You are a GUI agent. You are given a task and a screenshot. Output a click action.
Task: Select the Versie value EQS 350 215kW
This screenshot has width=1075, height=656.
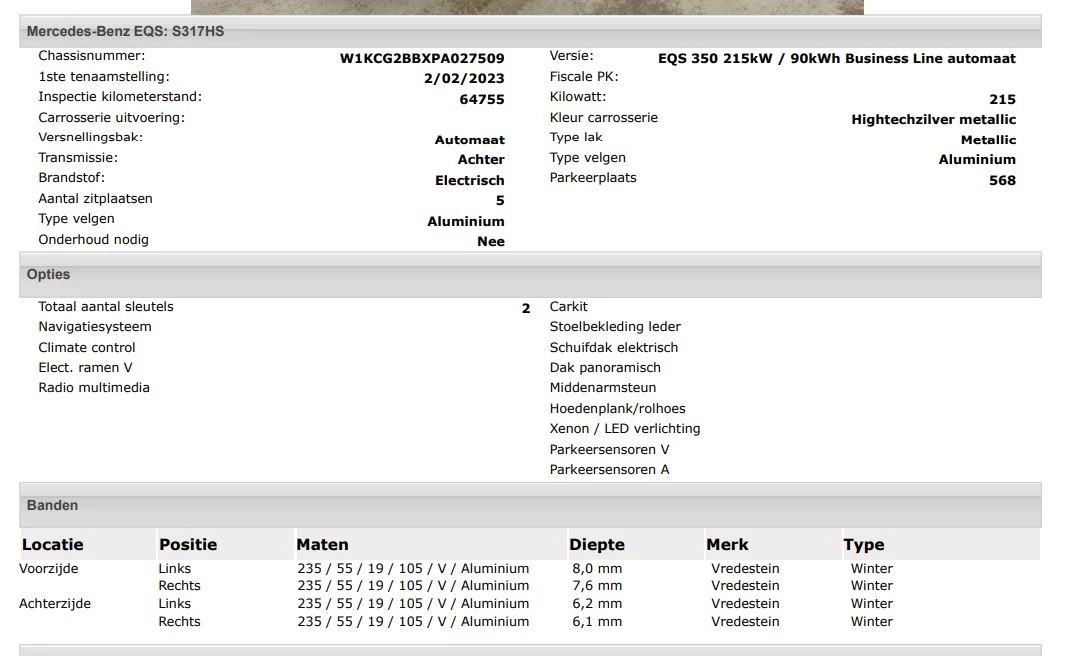coord(837,58)
